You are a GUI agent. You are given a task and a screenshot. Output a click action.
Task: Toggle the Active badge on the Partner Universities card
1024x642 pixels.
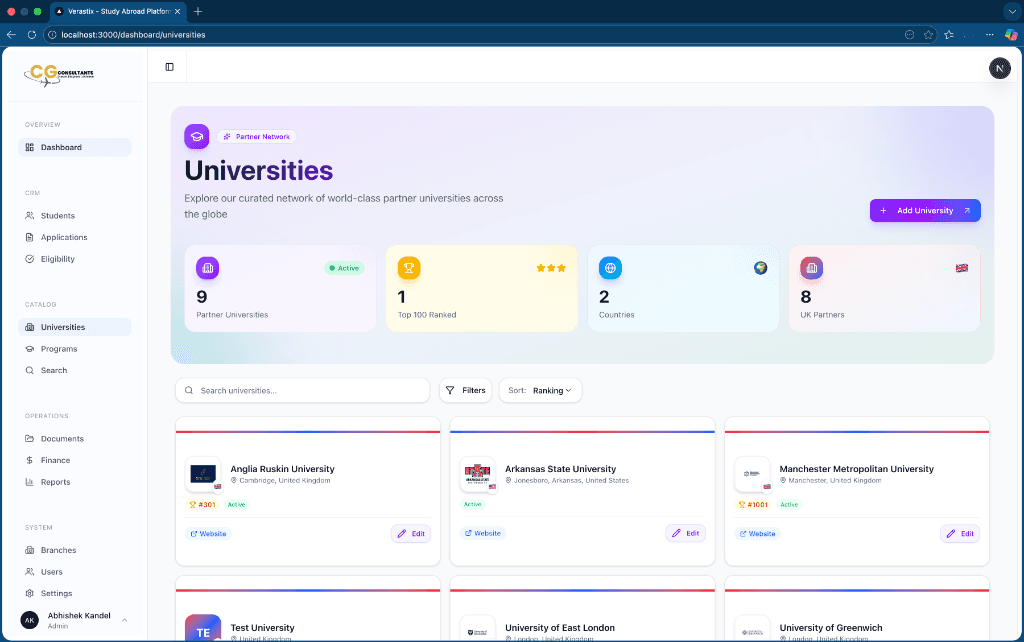click(x=344, y=268)
